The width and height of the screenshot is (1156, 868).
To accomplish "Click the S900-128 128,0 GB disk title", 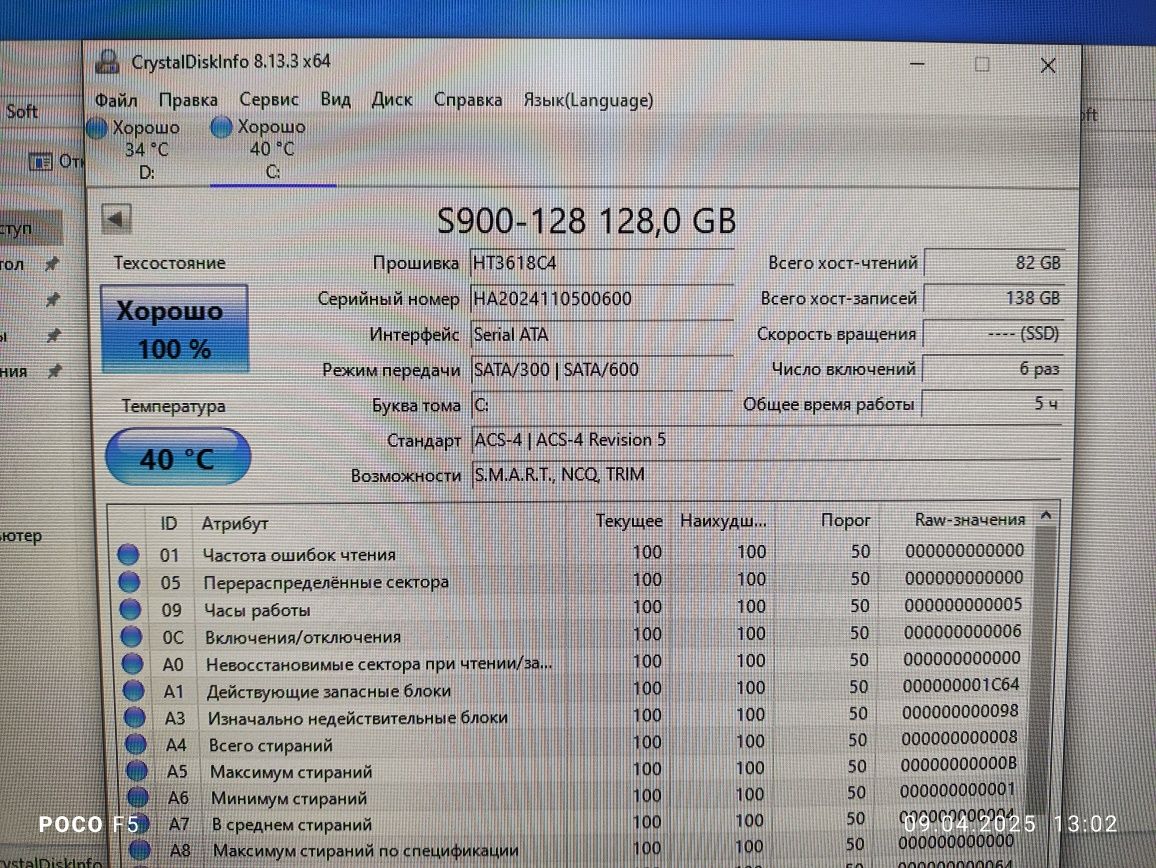I will pyautogui.click(x=586, y=221).
